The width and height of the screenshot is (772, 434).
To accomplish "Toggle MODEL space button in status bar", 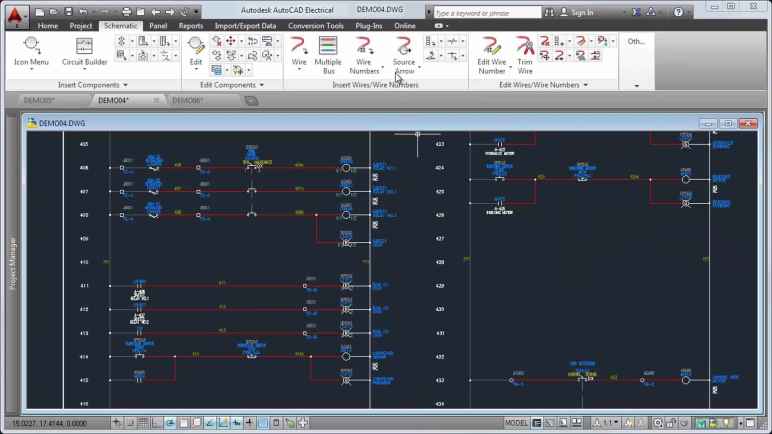I will click(517, 423).
